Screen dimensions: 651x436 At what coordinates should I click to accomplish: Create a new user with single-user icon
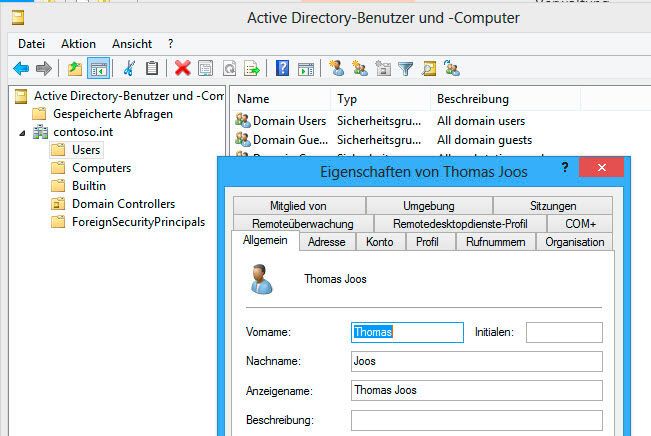[336, 68]
